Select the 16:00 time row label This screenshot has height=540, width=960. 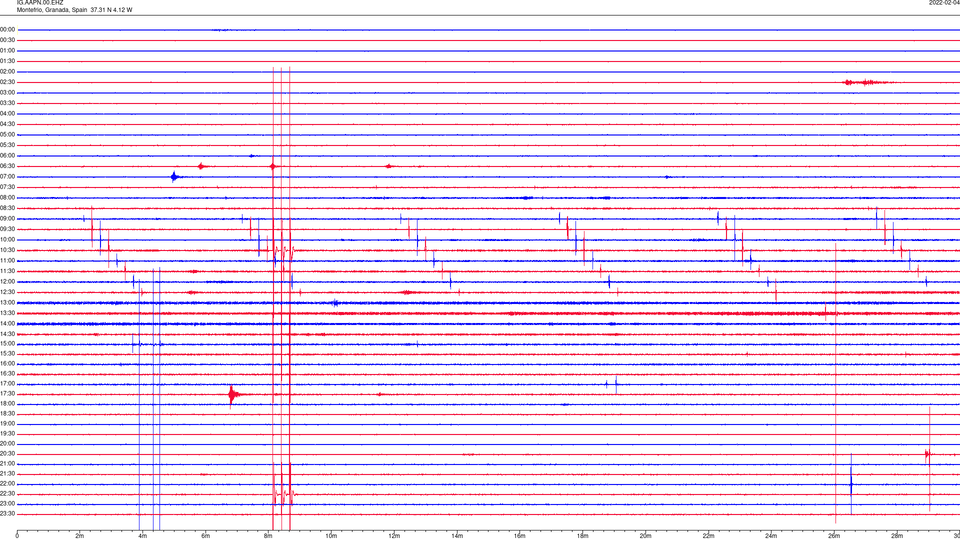coord(7,364)
